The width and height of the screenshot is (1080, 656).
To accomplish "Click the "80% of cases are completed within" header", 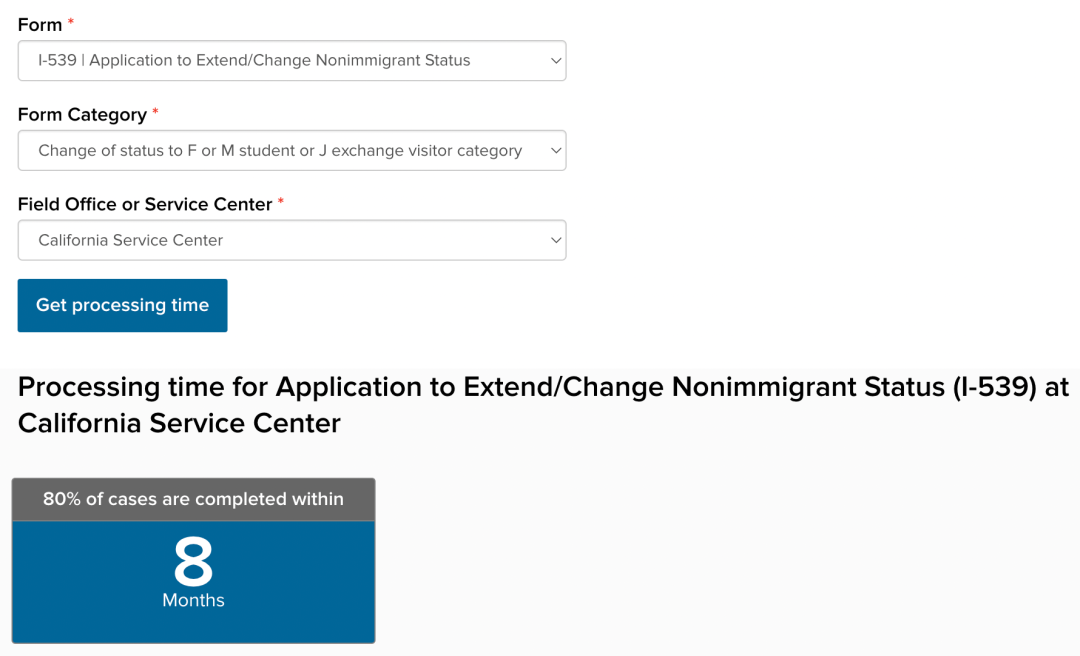I will click(193, 499).
